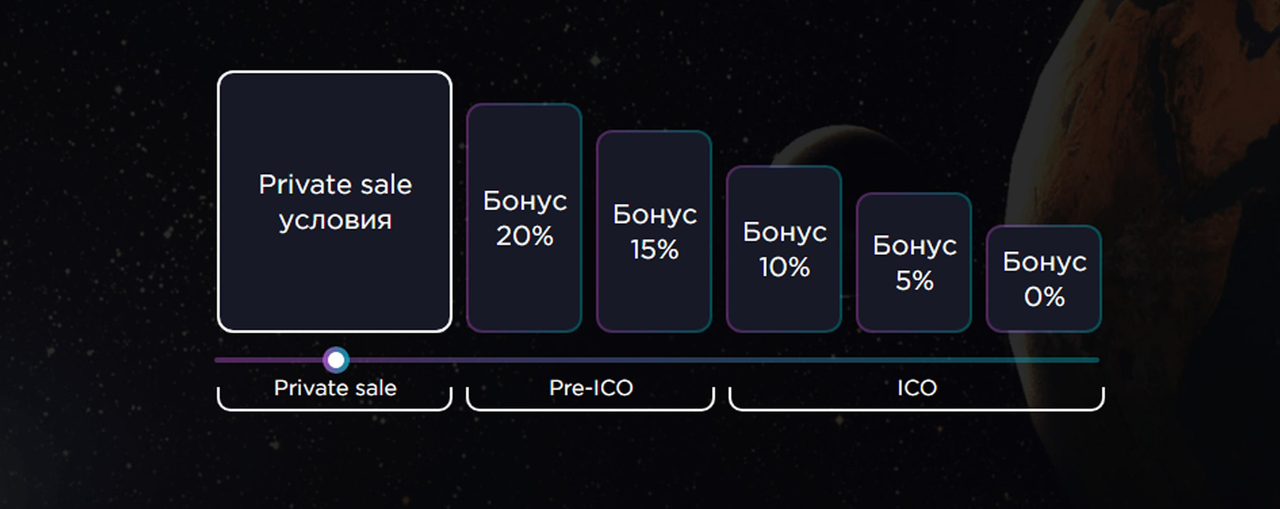
Task: Click the round timeline slider handle
Action: (x=337, y=360)
